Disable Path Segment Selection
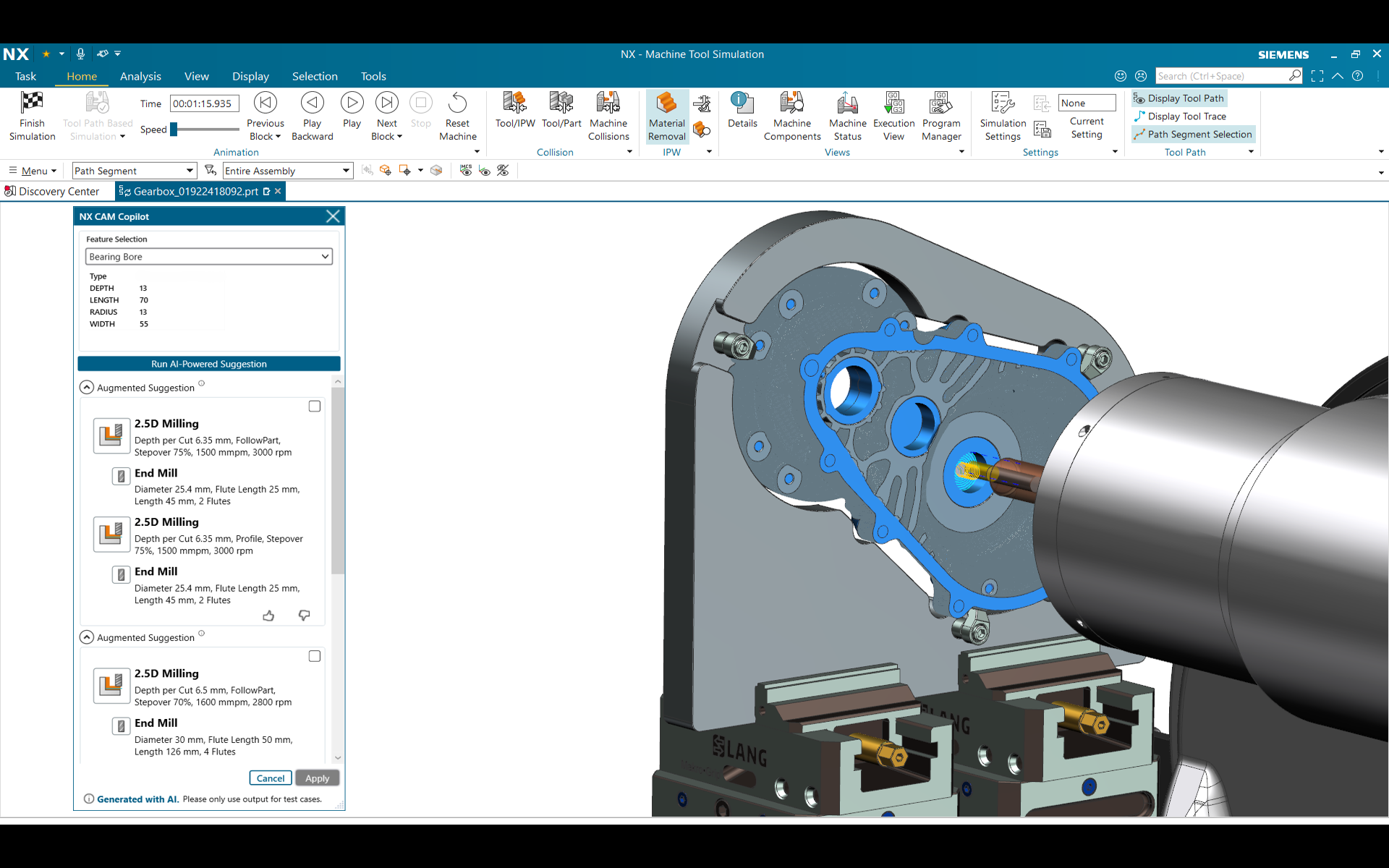The width and height of the screenshot is (1389, 868). [x=1192, y=134]
